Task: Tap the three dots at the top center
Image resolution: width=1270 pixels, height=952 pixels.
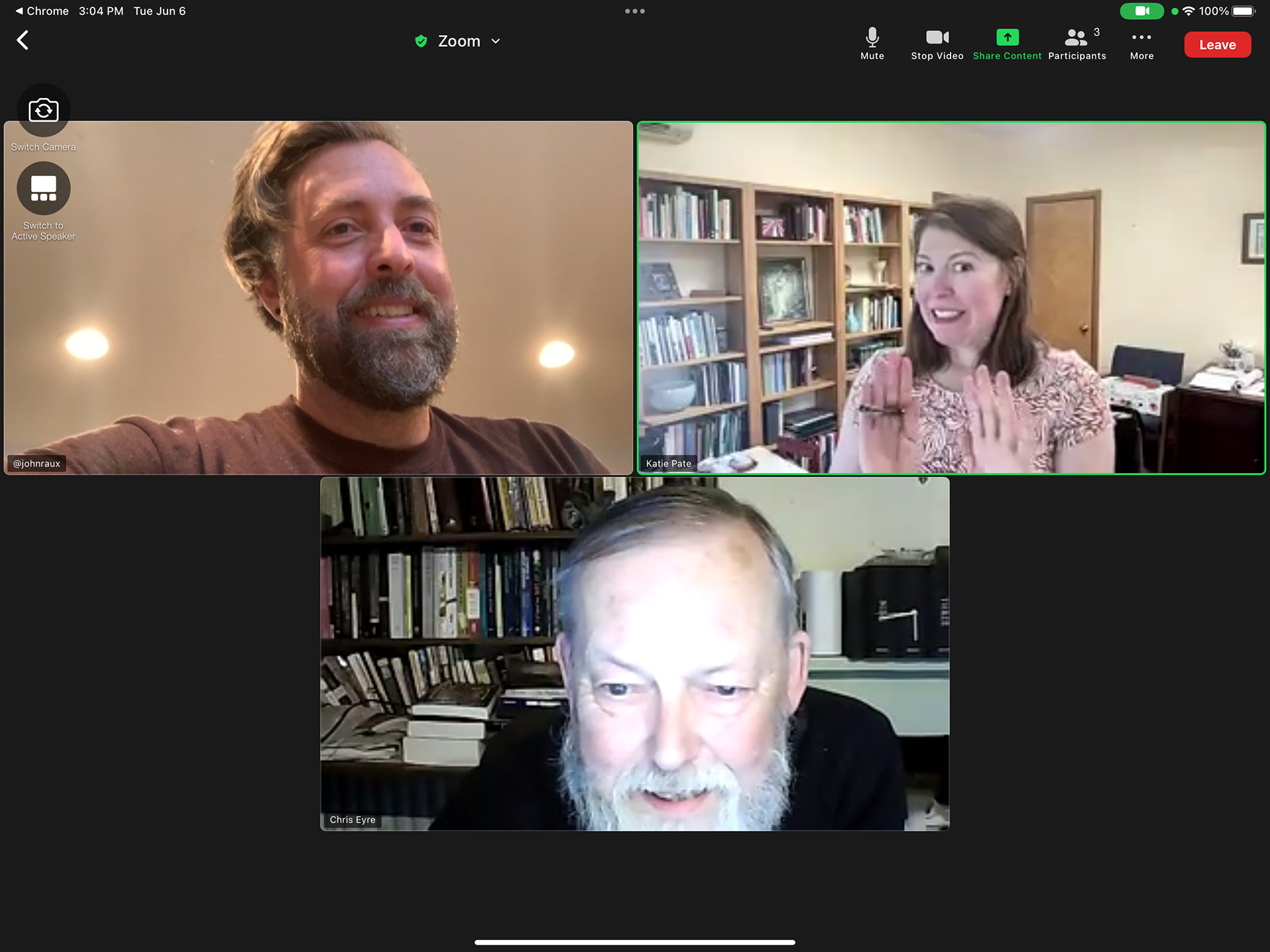Action: [634, 11]
